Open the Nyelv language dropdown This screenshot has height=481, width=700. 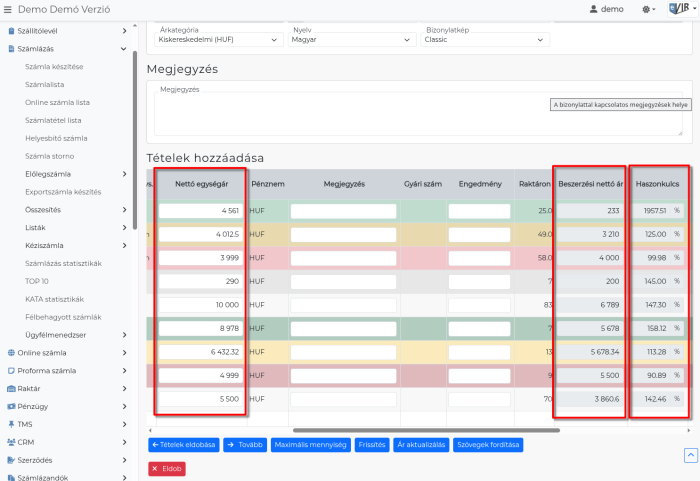(352, 40)
